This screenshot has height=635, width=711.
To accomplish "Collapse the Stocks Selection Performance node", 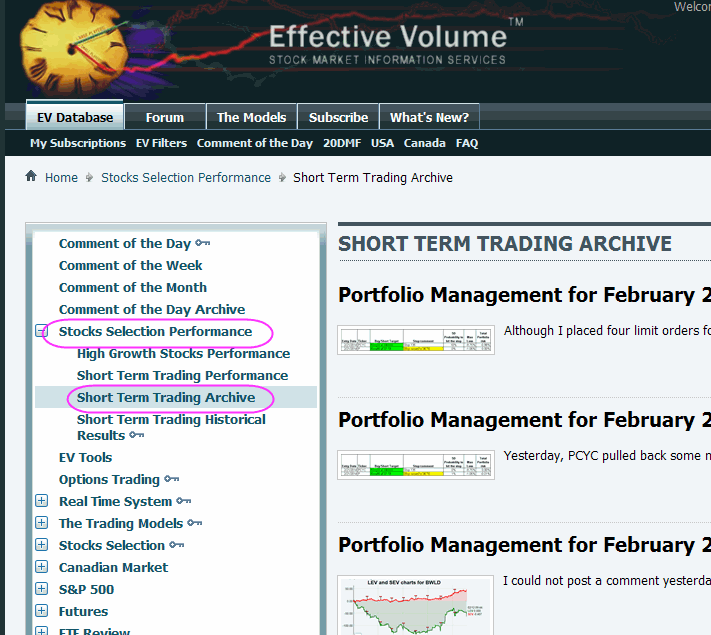I will point(41,331).
